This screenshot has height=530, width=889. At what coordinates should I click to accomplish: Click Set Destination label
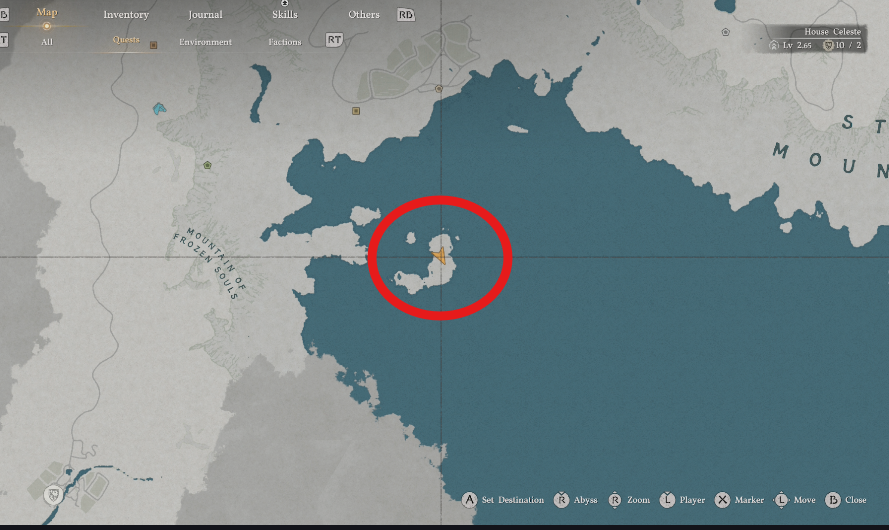[x=513, y=500]
